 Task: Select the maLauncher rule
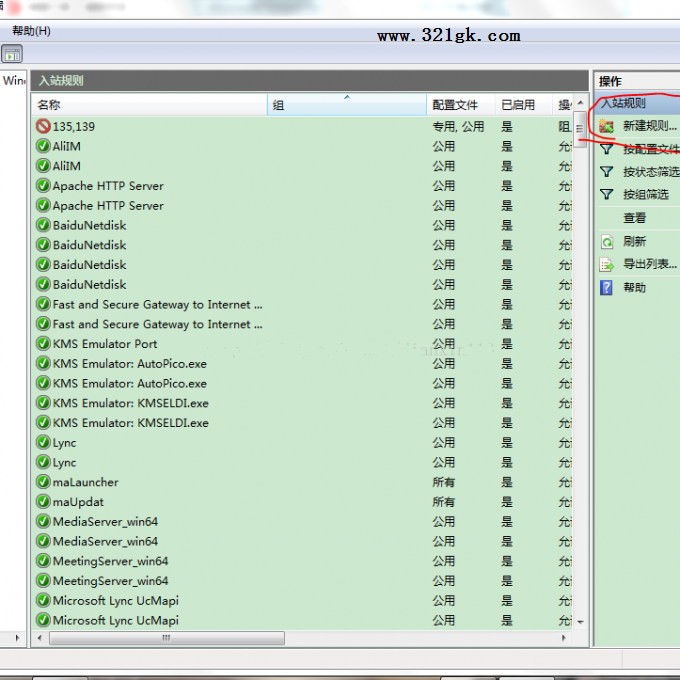click(302, 482)
